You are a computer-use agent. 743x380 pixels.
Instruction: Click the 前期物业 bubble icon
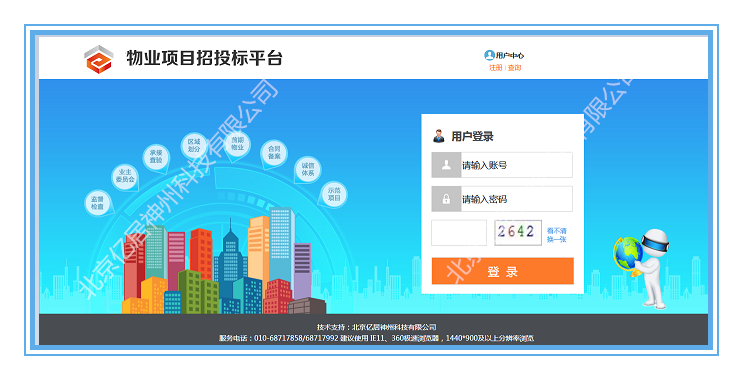(x=237, y=144)
